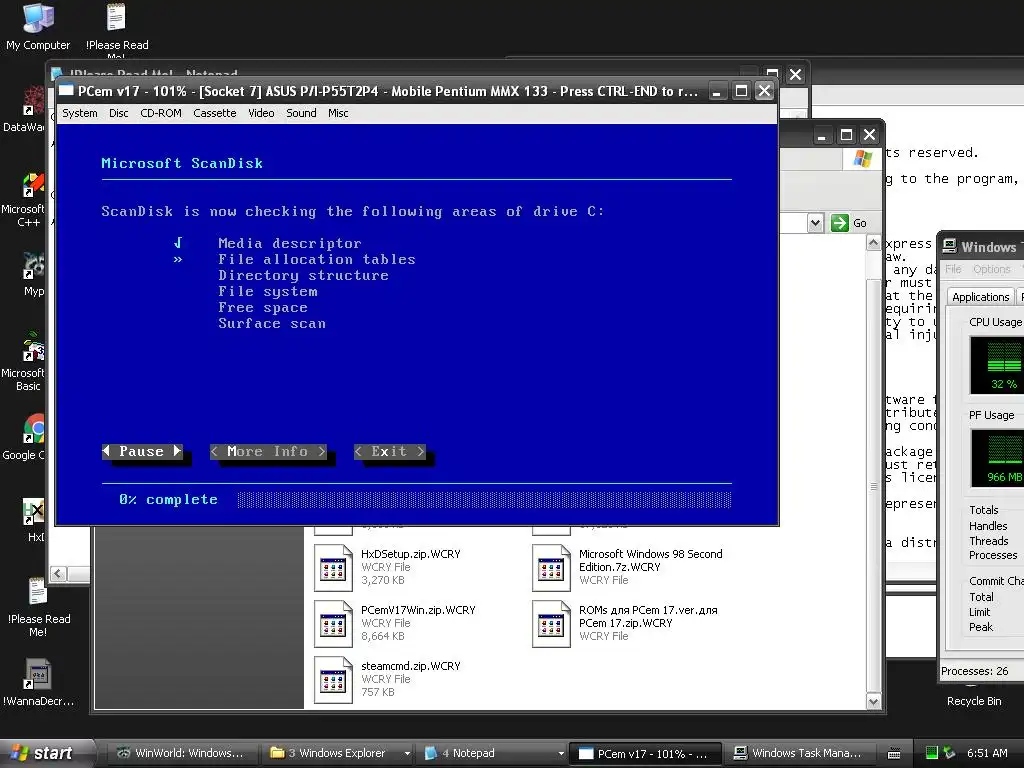Open the DataWa desktop shortcut
Screen dimensions: 1024x768
[x=24, y=110]
